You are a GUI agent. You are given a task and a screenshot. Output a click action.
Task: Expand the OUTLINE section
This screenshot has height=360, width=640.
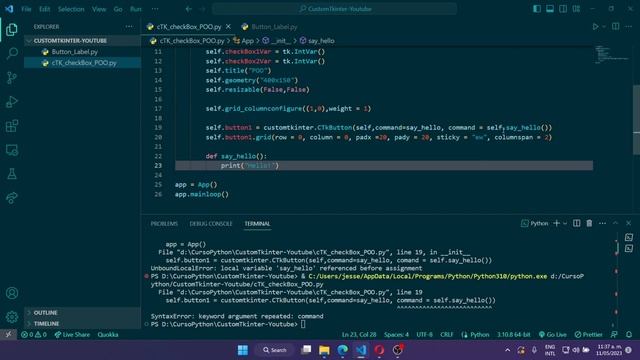click(x=82, y=313)
